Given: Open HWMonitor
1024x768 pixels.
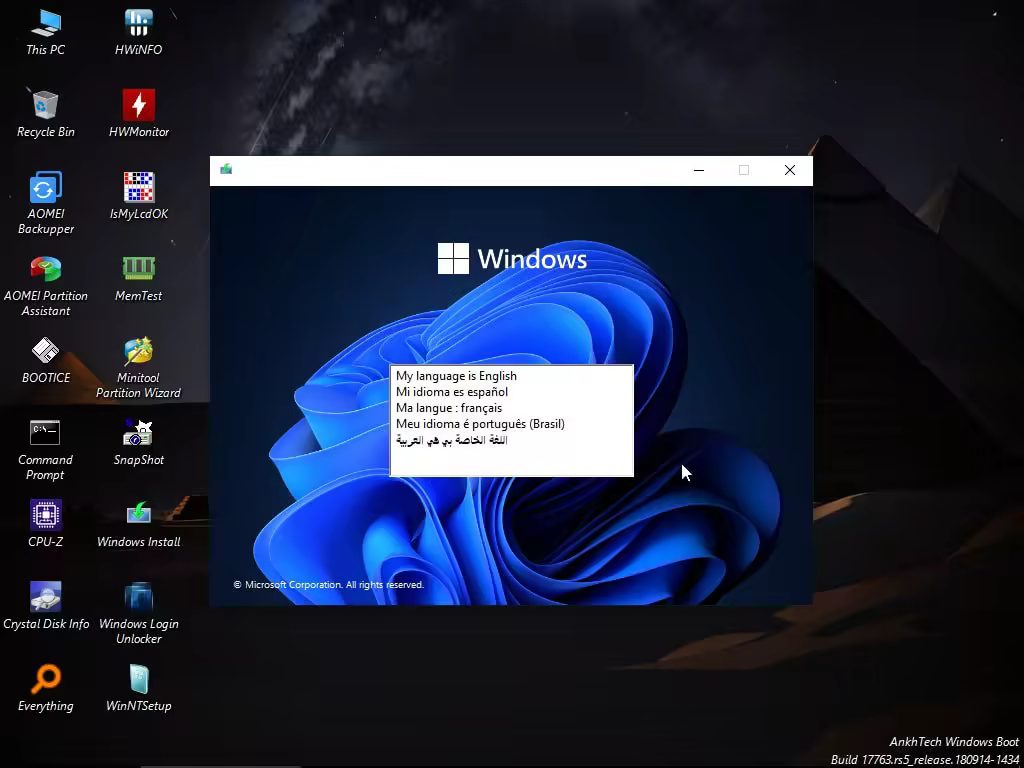Looking at the screenshot, I should click(138, 104).
